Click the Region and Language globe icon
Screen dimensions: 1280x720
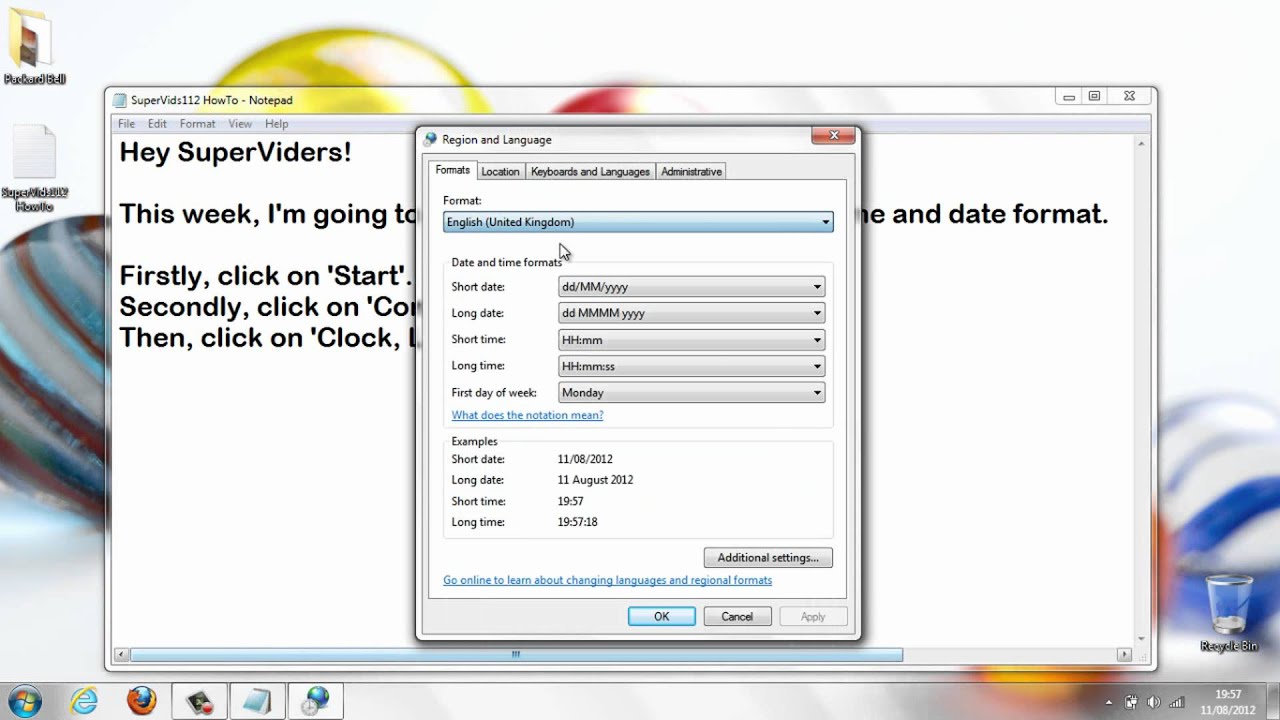431,139
